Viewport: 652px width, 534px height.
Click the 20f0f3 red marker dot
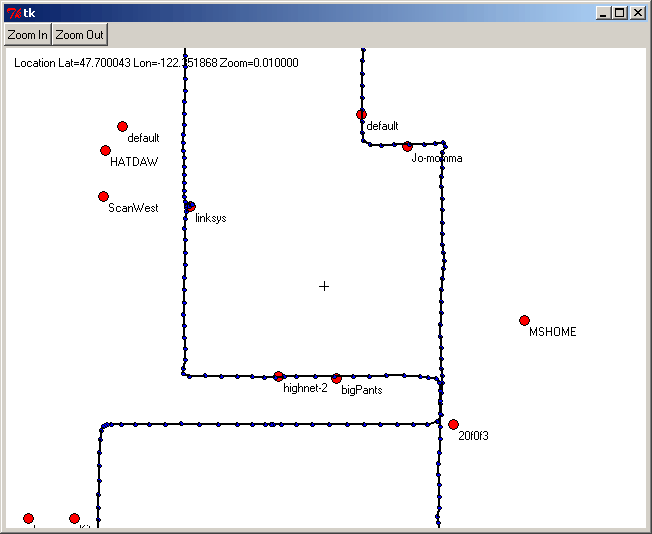[x=453, y=425]
